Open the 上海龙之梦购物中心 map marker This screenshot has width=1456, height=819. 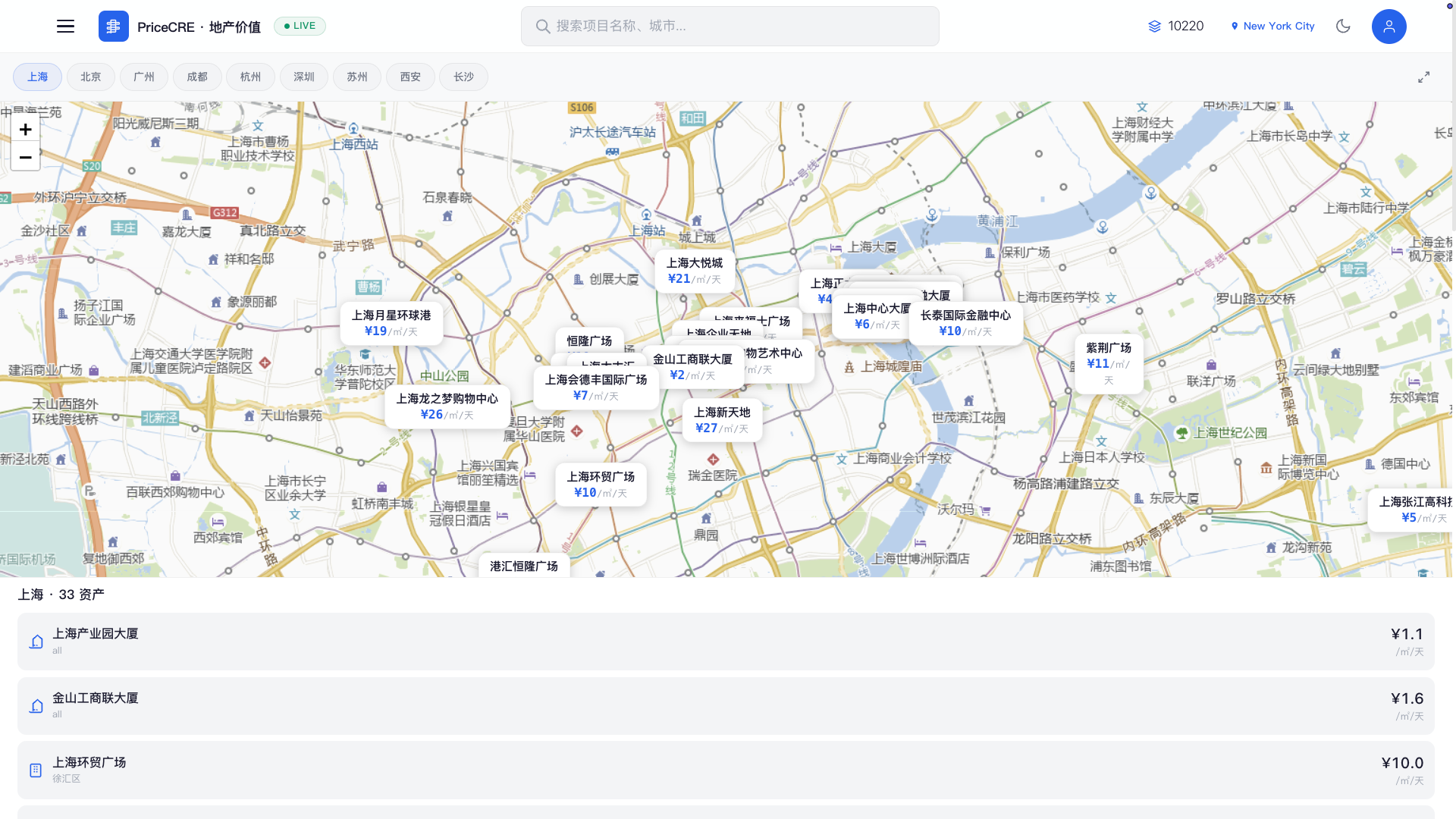[x=447, y=406]
